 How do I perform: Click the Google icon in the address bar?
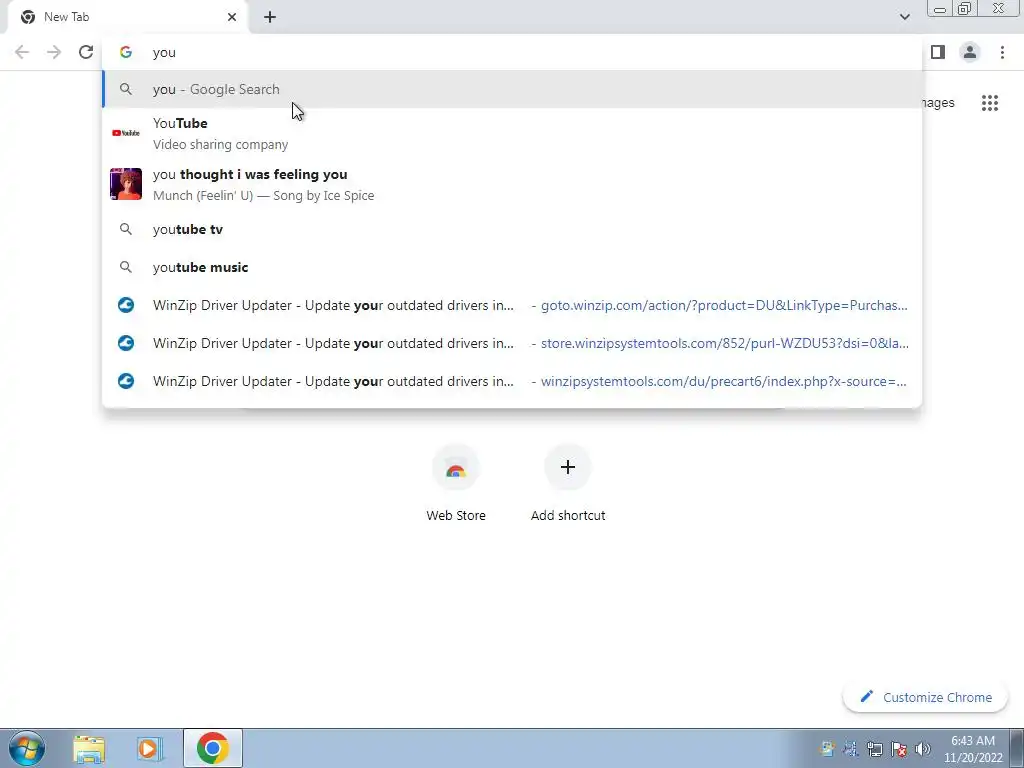click(126, 52)
